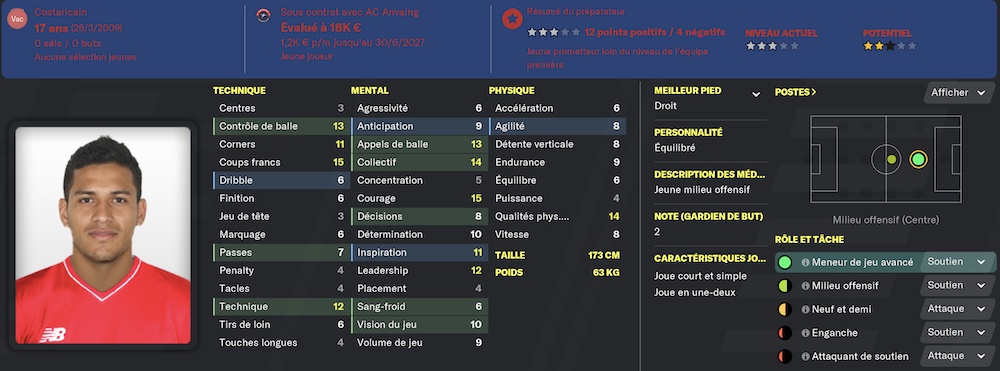1000x371 pixels.
Task: Open the Soutien task dropdown for Enganche
Action: 957,332
